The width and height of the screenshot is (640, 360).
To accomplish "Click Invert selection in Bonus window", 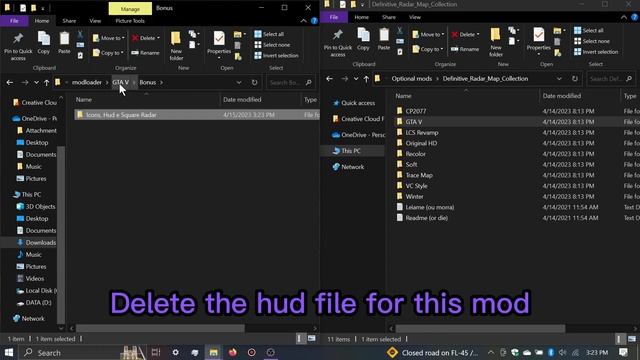I will coord(276,56).
